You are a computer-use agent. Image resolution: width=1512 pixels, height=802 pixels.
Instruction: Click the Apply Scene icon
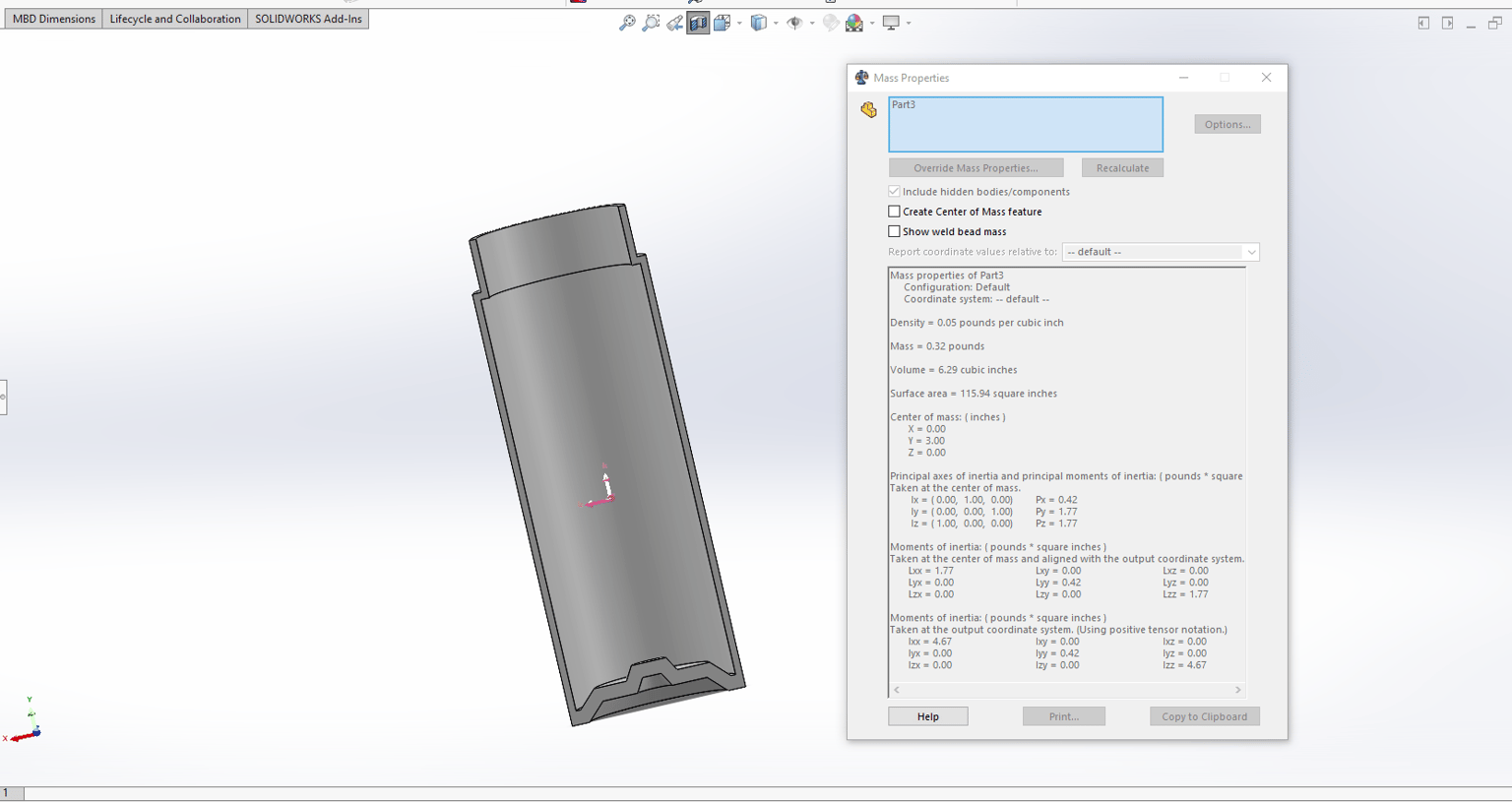click(854, 23)
